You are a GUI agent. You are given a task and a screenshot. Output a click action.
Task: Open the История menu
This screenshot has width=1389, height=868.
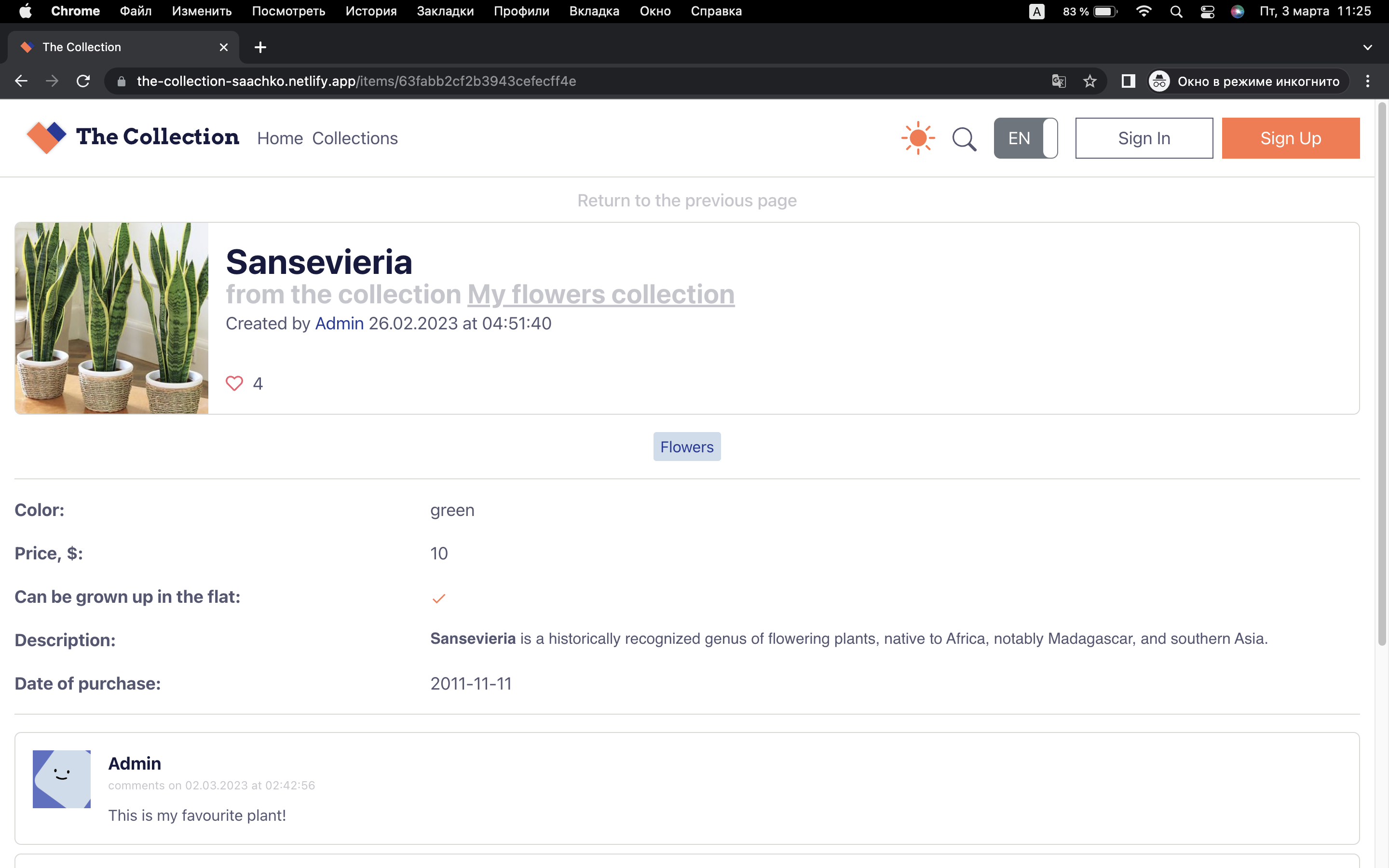(x=370, y=11)
